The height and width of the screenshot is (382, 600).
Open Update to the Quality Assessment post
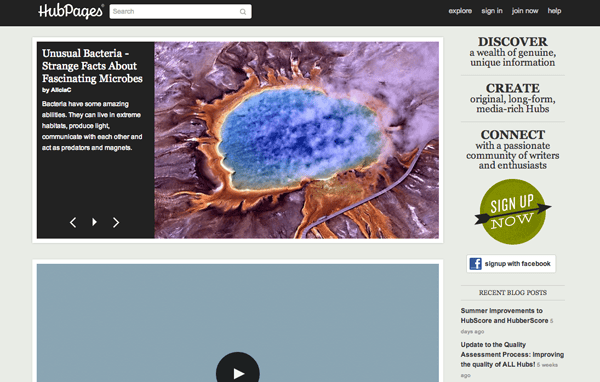click(x=512, y=355)
